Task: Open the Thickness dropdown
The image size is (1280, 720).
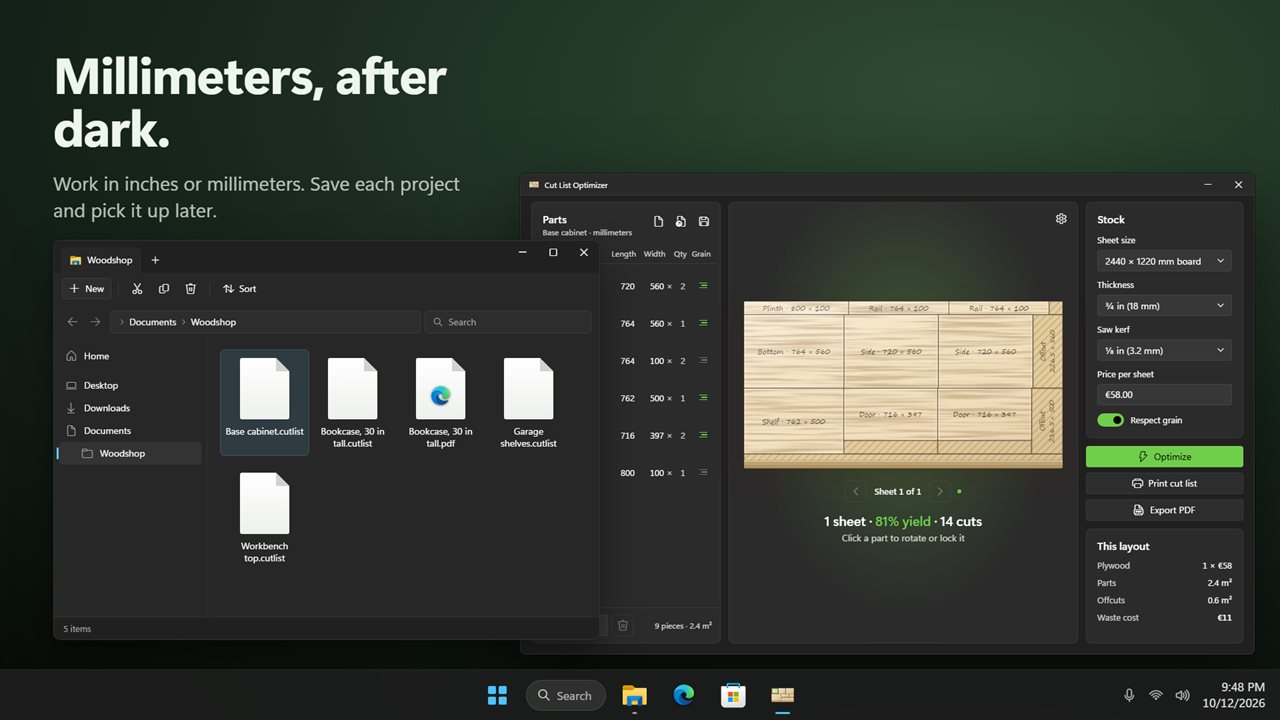Action: (1164, 306)
